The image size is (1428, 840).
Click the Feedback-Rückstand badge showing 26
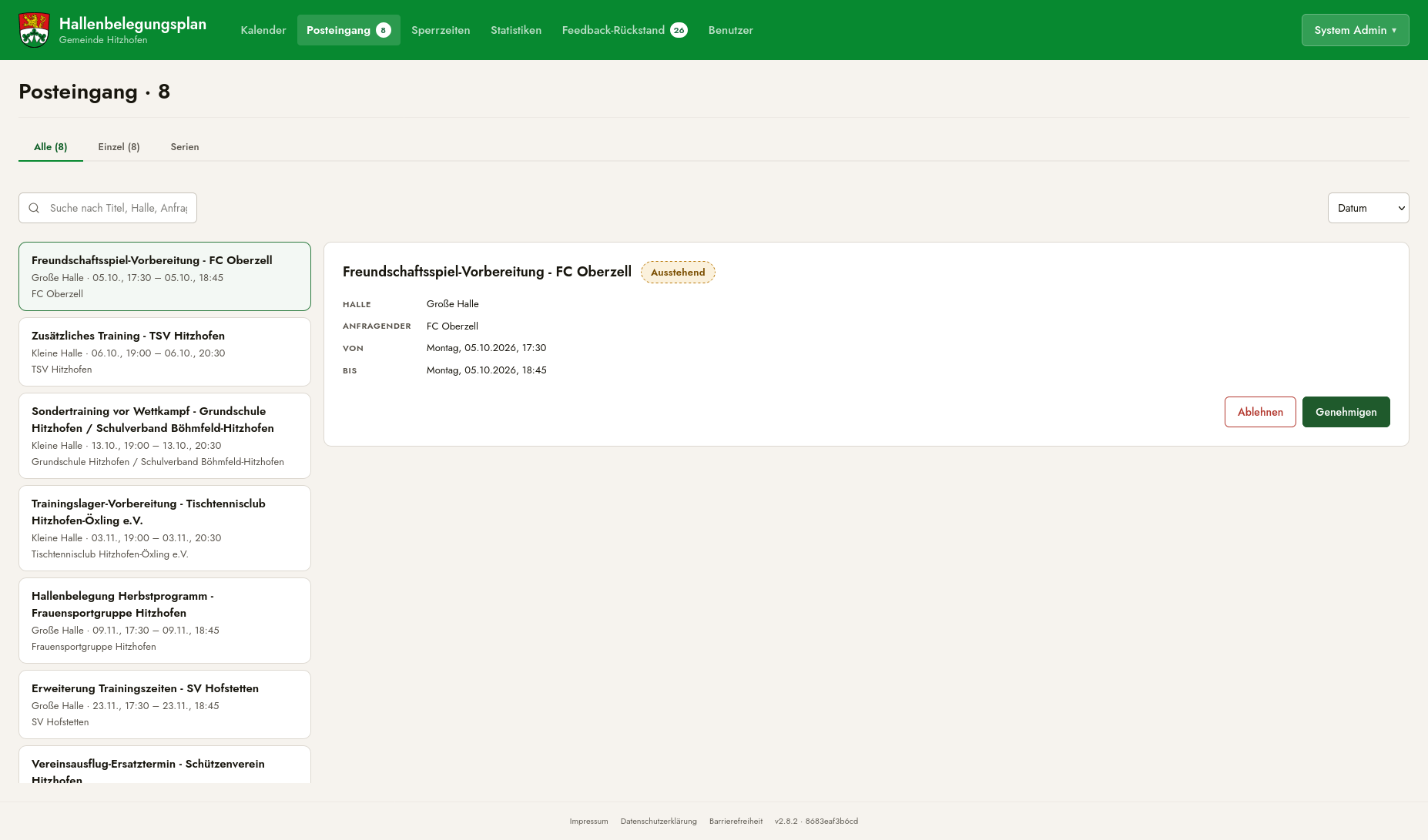(x=679, y=30)
